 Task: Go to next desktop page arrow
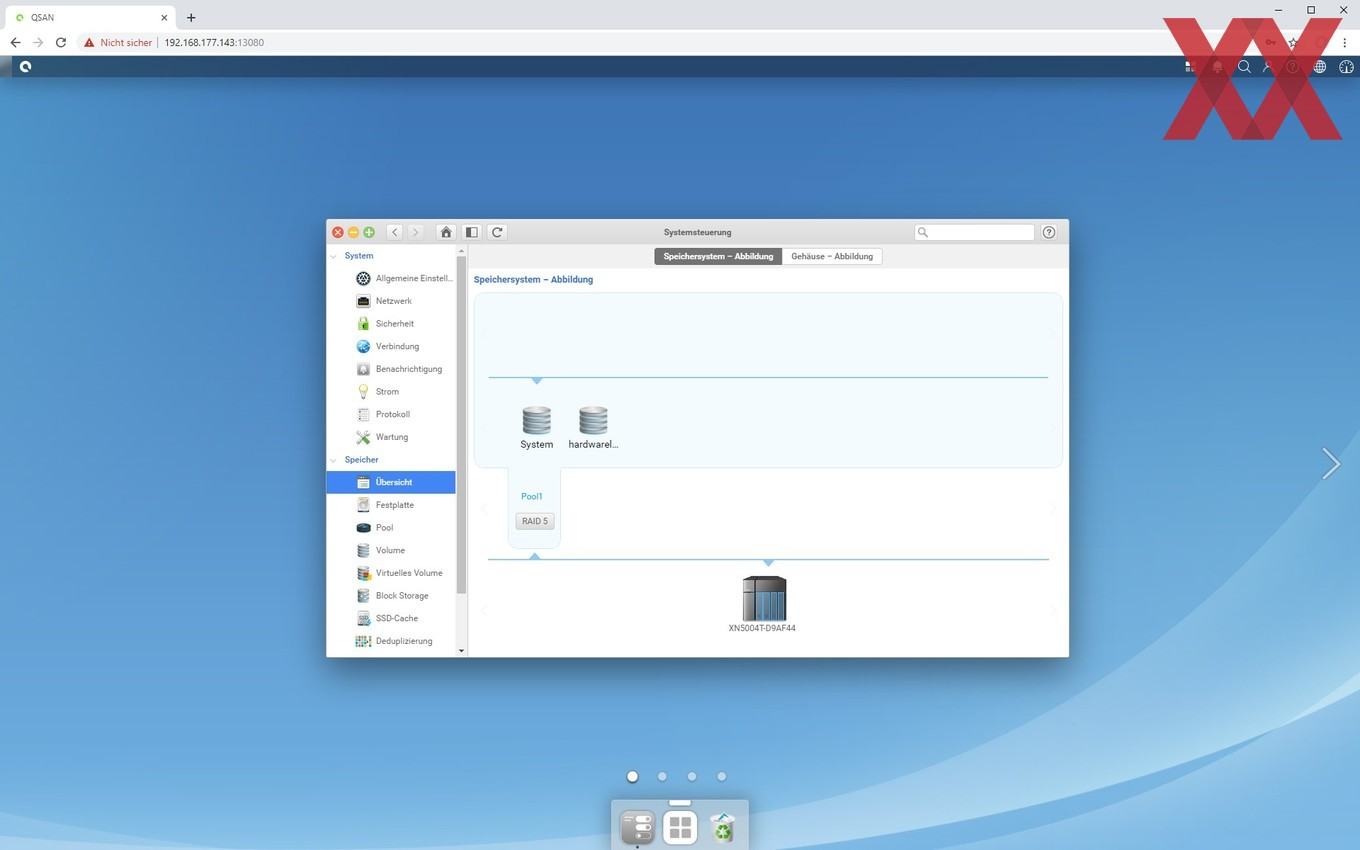[x=1330, y=463]
